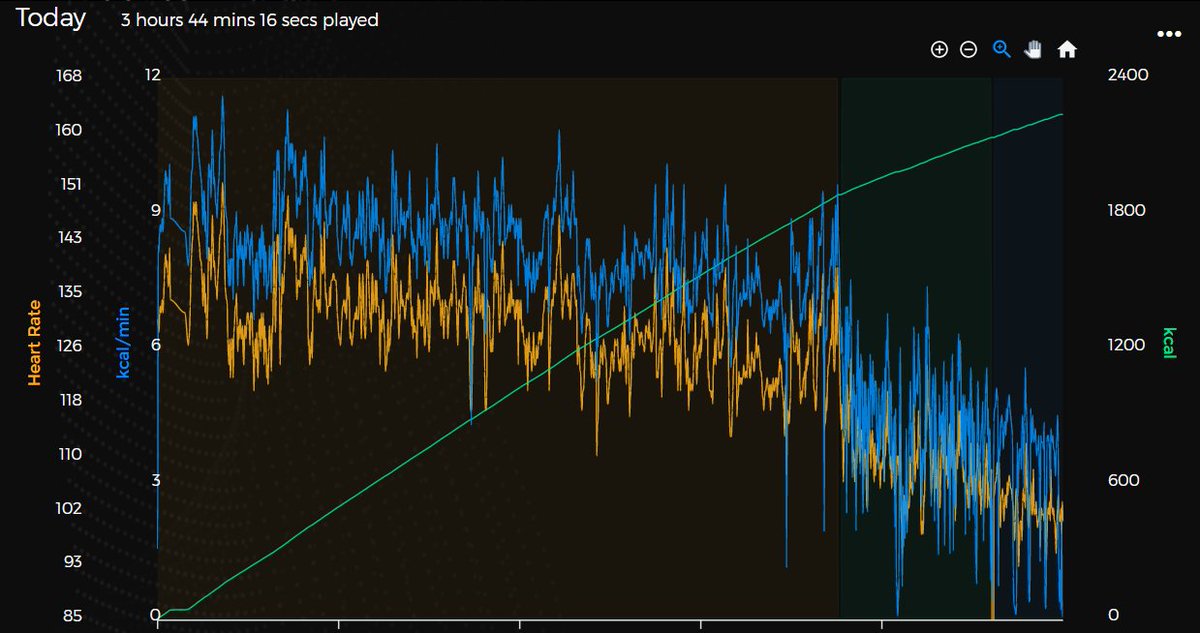Click the blue 'kcal/min' axis label
Screen dimensions: 1200x633
pyautogui.click(x=125, y=342)
